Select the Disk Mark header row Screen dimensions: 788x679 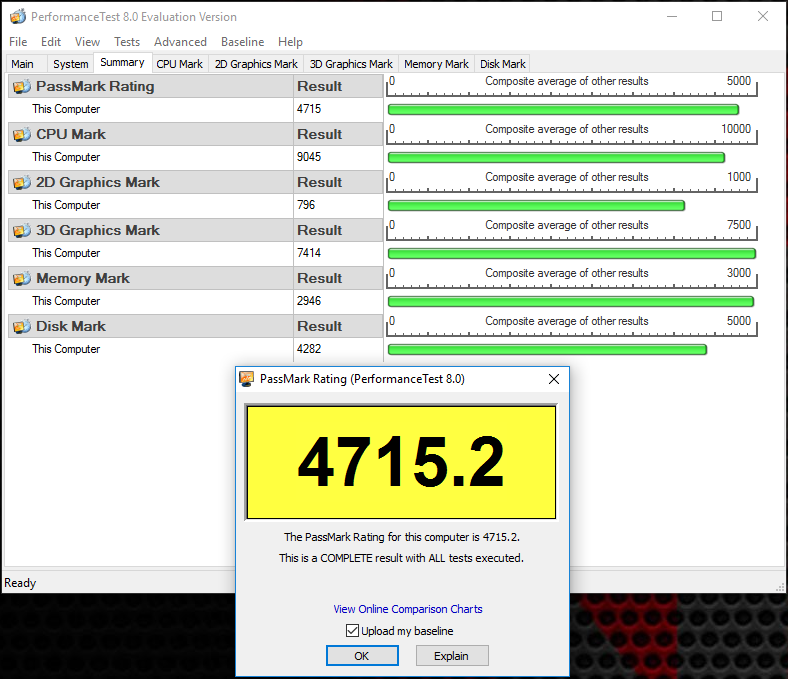[195, 327]
